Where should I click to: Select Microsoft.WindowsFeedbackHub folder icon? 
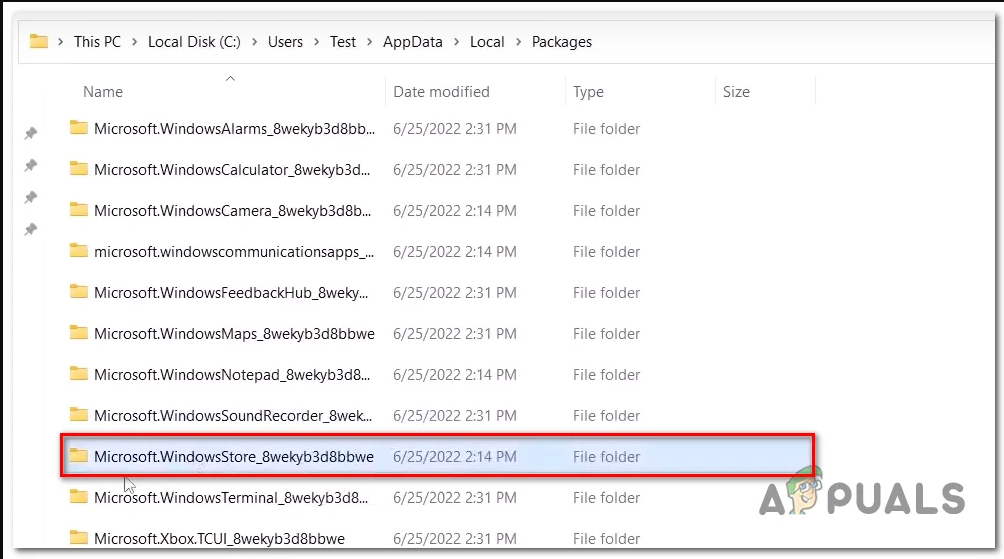pos(79,291)
